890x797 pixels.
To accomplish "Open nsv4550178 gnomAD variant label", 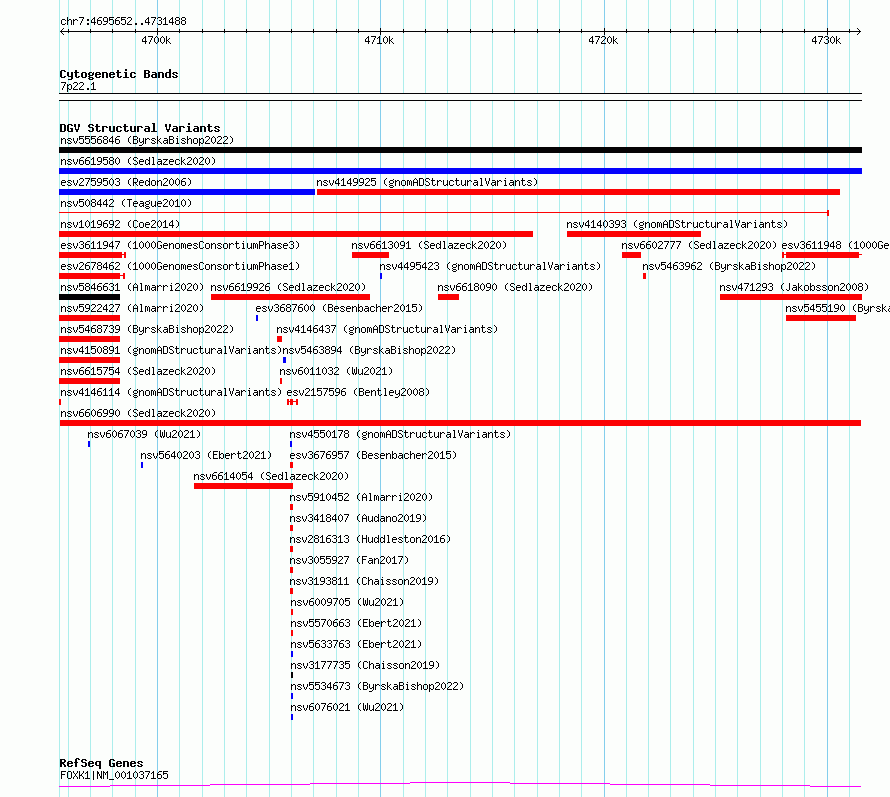I will pos(400,434).
